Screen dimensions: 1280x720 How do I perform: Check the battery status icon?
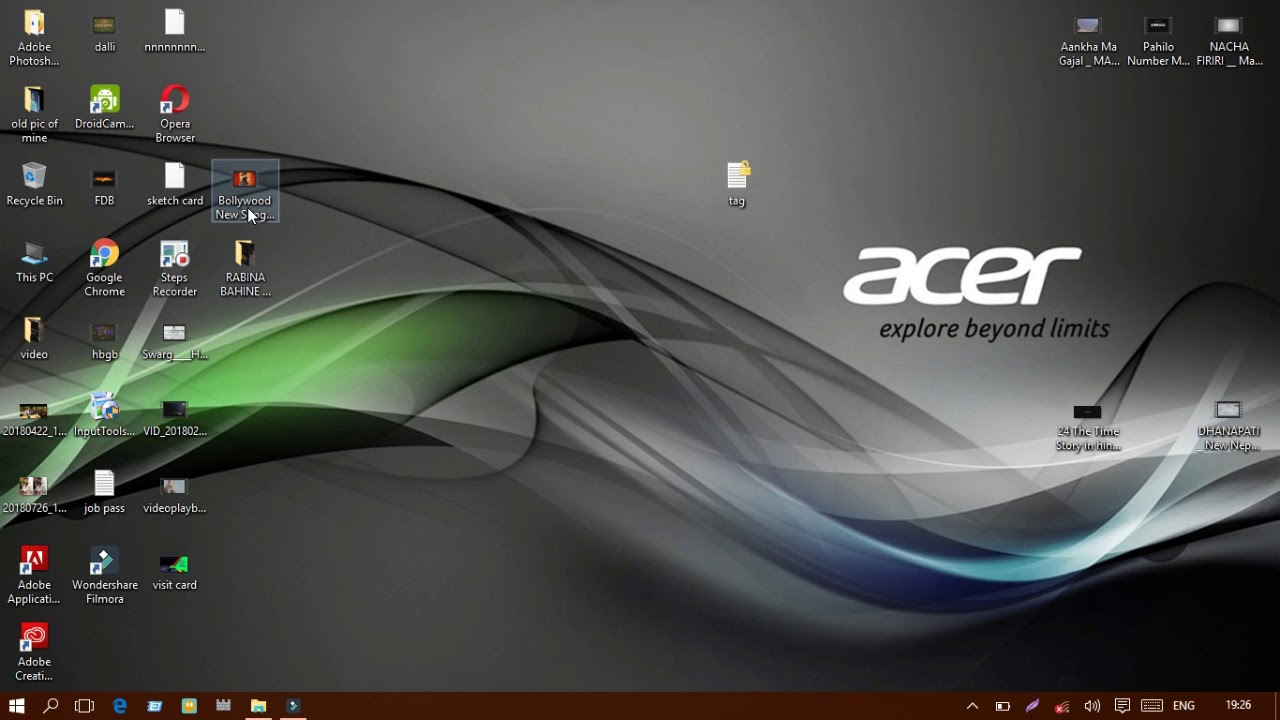pyautogui.click(x=1002, y=706)
